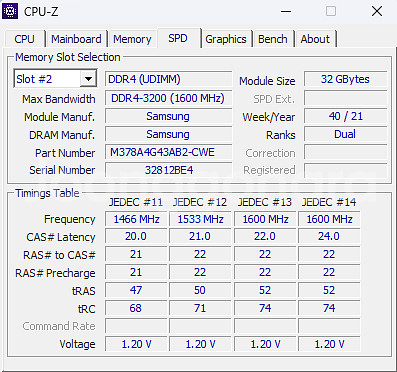Click the DRAM Manuf. Samsung value

point(168,134)
